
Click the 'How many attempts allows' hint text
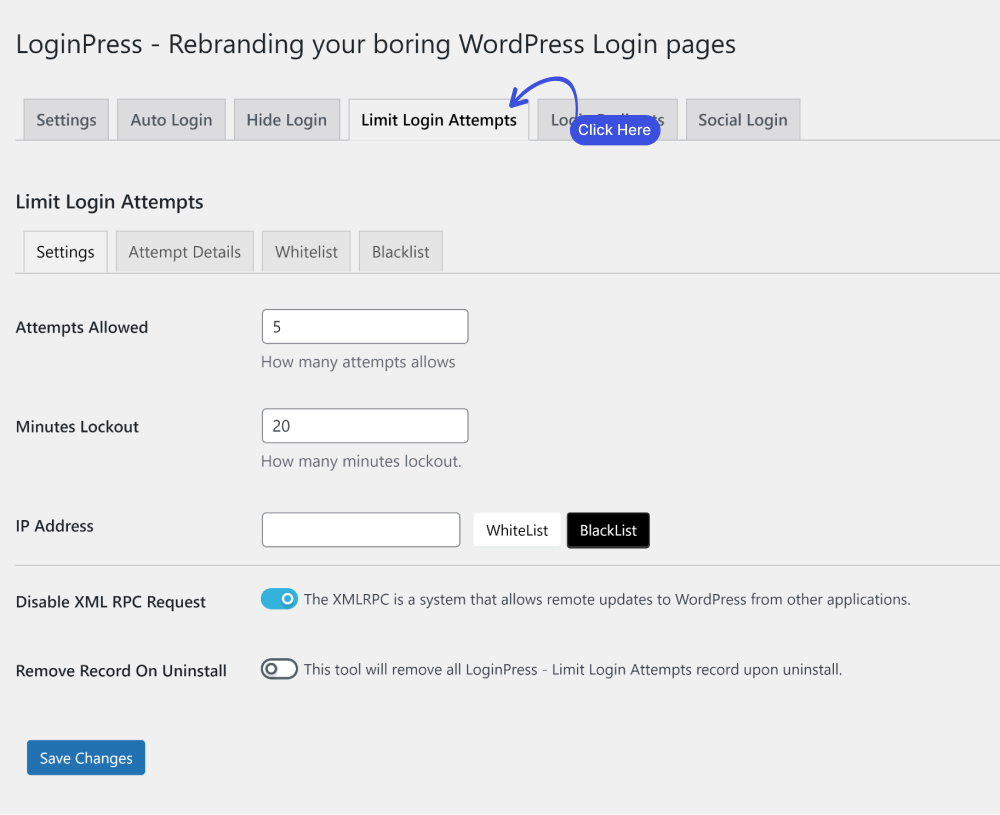point(358,362)
